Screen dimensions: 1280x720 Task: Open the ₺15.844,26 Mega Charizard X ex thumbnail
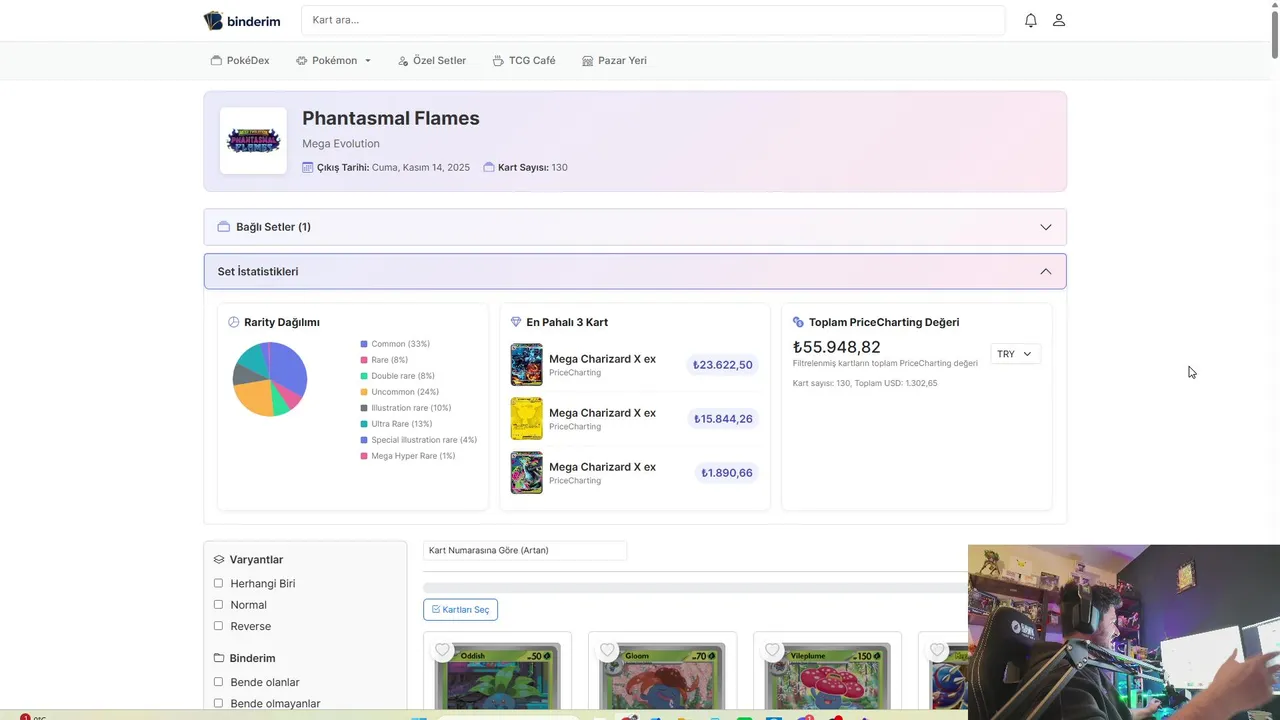point(527,419)
